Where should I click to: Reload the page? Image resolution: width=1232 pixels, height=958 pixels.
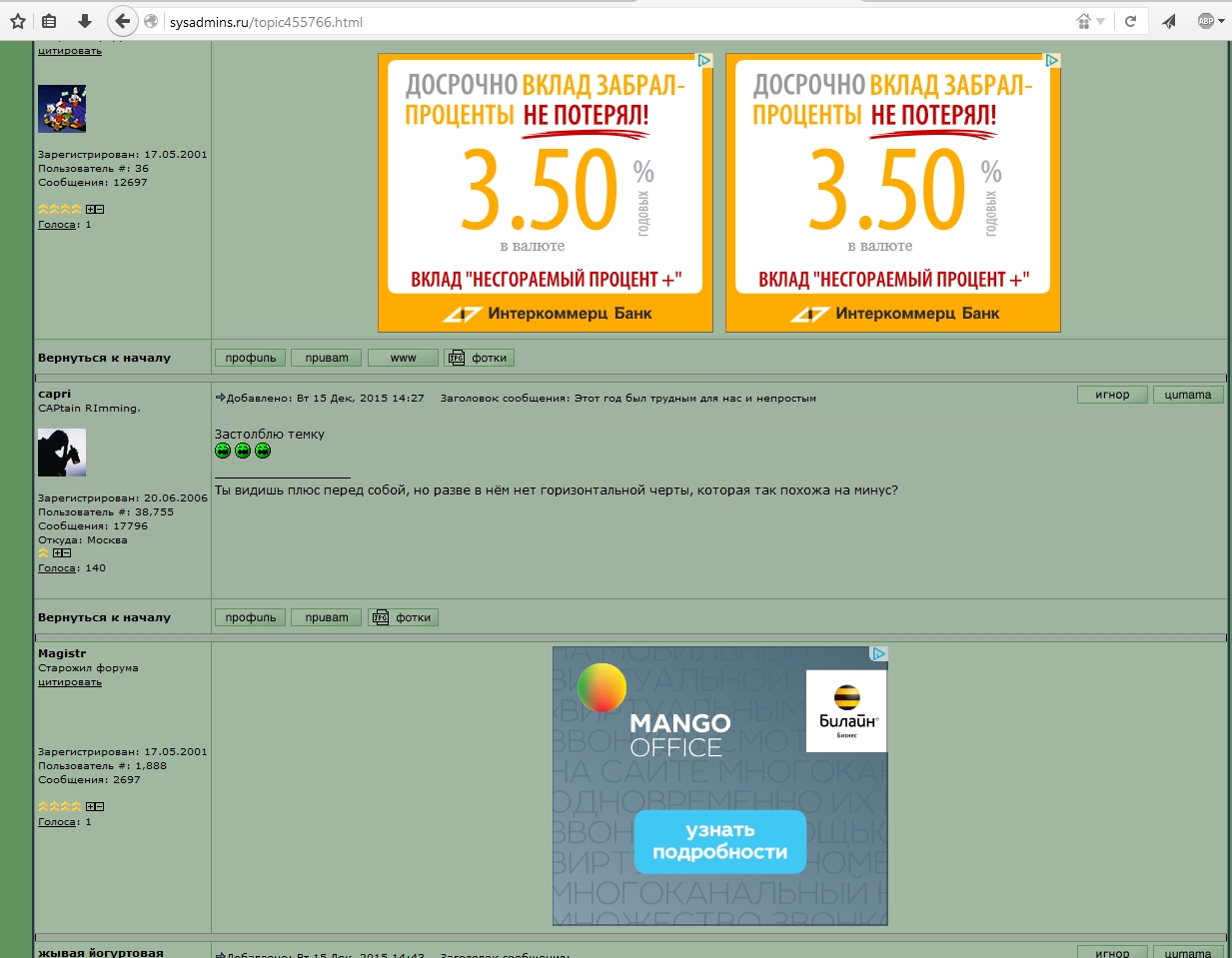1131,21
